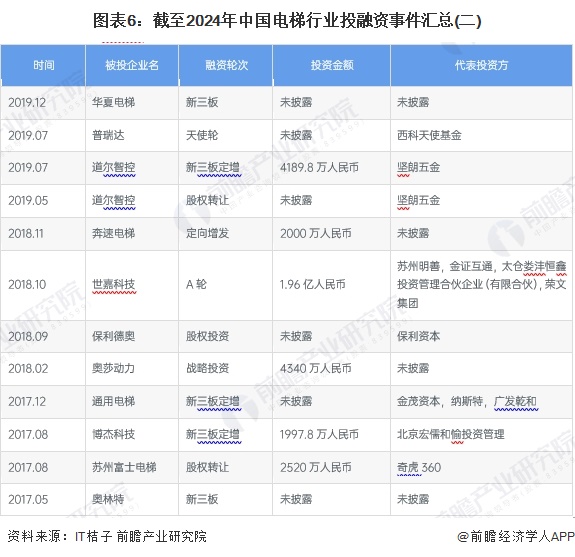
Task: Select the 被投企业名 column header
Action: click(x=132, y=65)
